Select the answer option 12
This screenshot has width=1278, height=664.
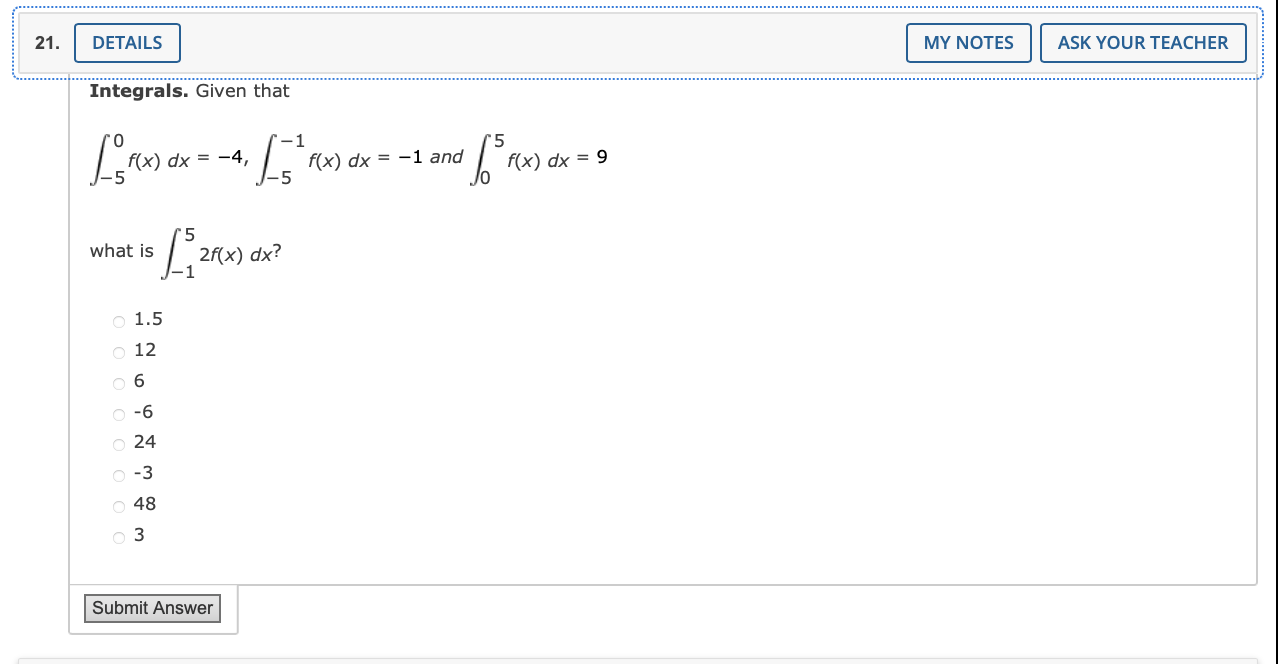(x=118, y=351)
